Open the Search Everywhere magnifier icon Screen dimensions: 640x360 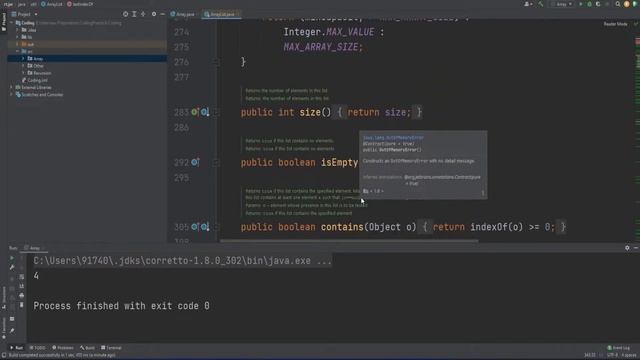pos(618,4)
